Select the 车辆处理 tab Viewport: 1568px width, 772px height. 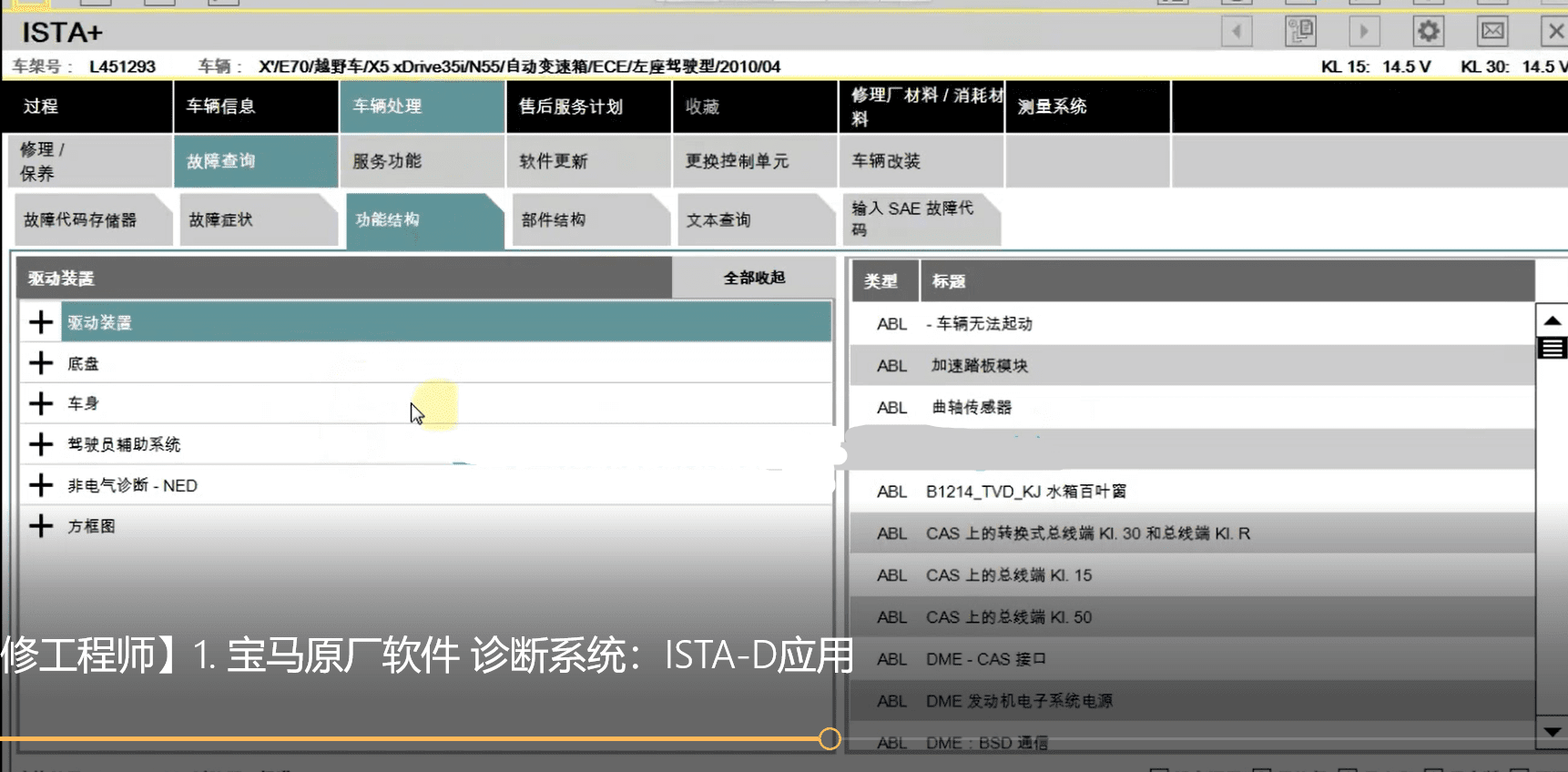click(423, 107)
